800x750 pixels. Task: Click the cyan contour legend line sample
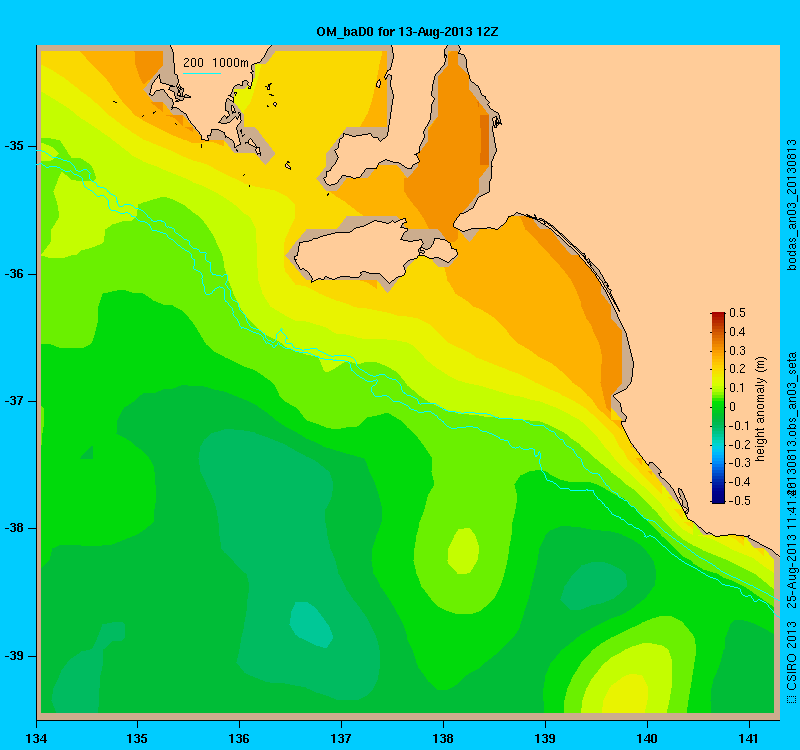[202, 73]
